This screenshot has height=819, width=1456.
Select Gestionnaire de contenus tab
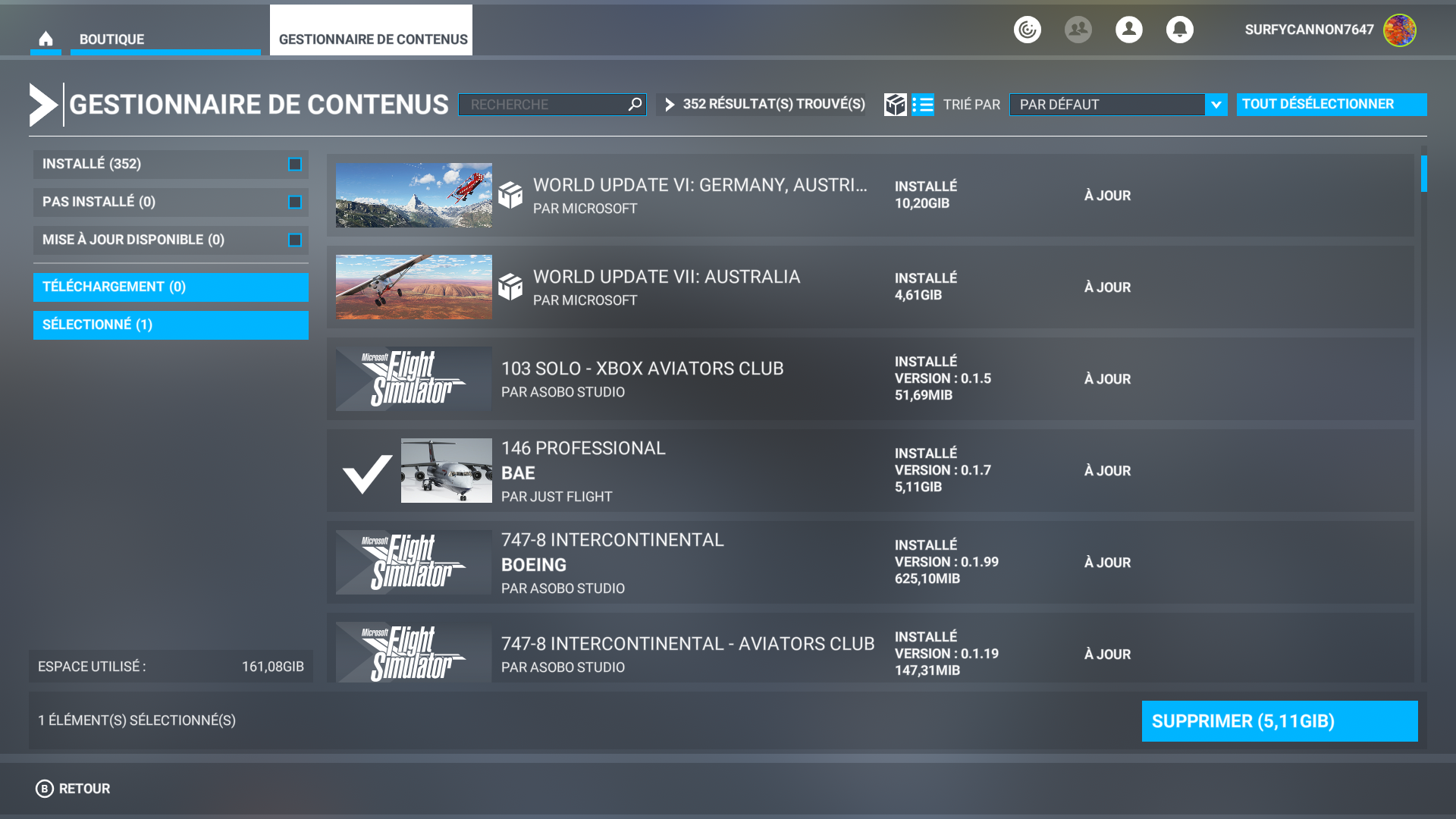coord(372,39)
